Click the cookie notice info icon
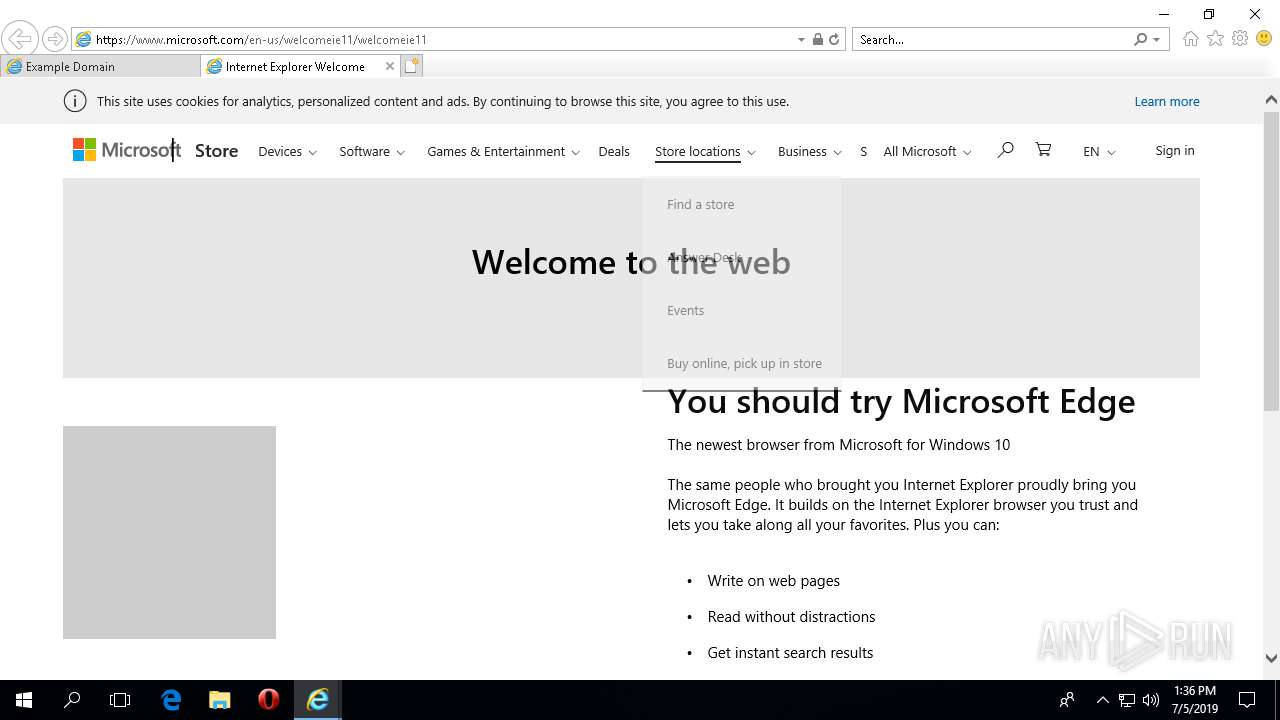Viewport: 1280px width, 720px height. (x=75, y=101)
